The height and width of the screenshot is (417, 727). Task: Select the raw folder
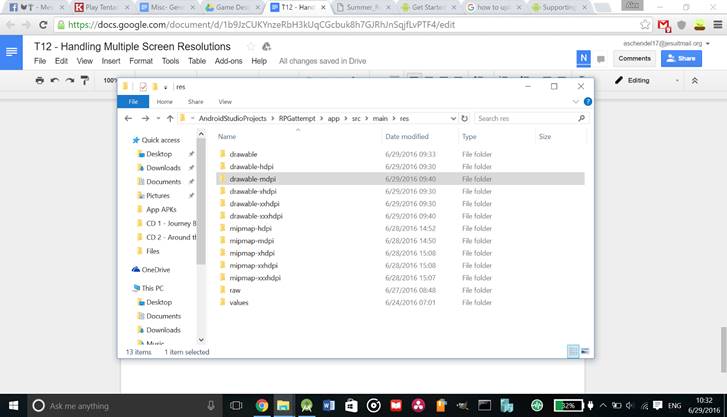point(235,290)
